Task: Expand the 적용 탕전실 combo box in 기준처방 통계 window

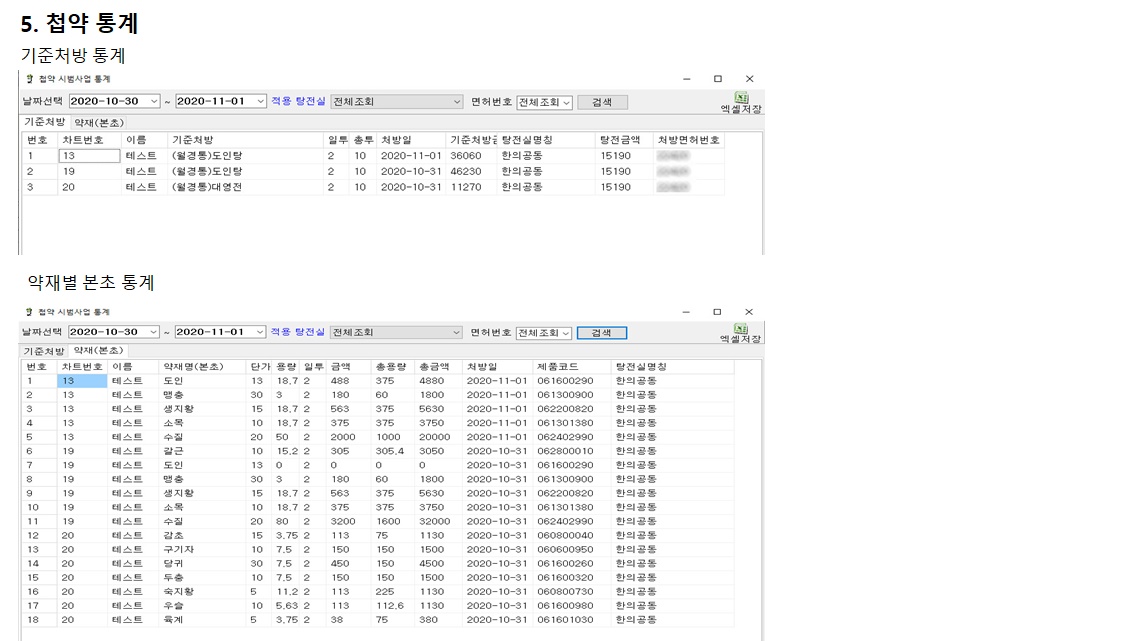Action: (x=457, y=102)
